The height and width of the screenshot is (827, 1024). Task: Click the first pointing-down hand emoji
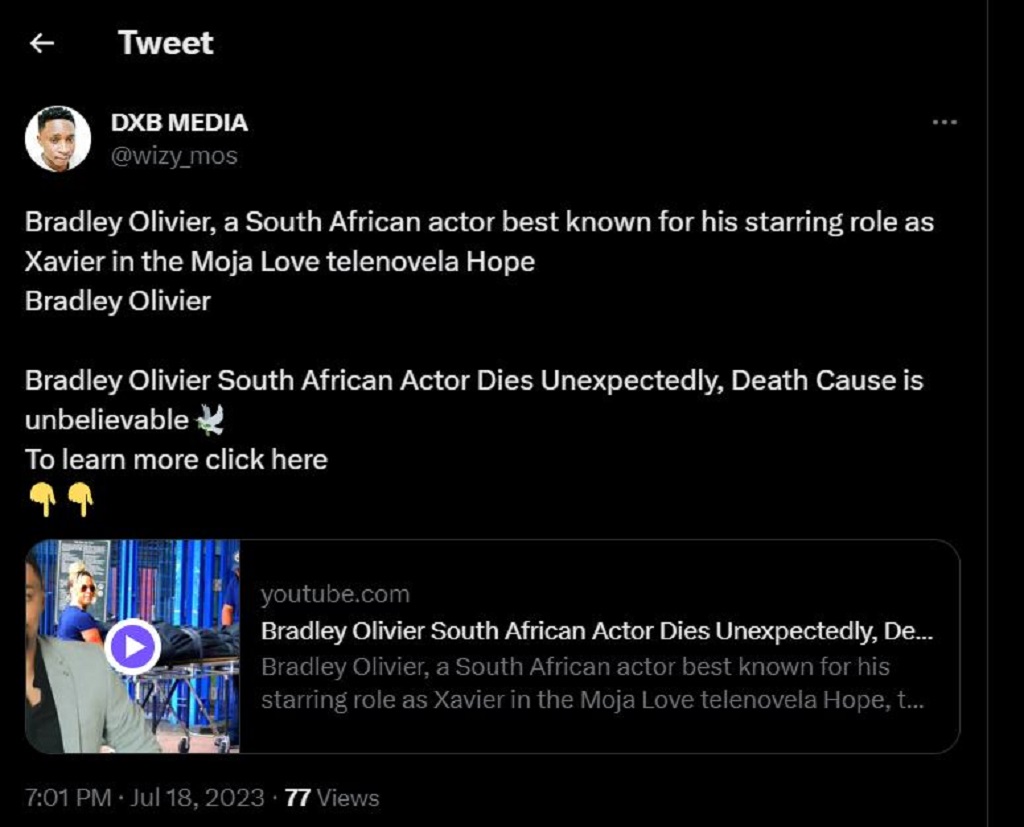pyautogui.click(x=42, y=499)
